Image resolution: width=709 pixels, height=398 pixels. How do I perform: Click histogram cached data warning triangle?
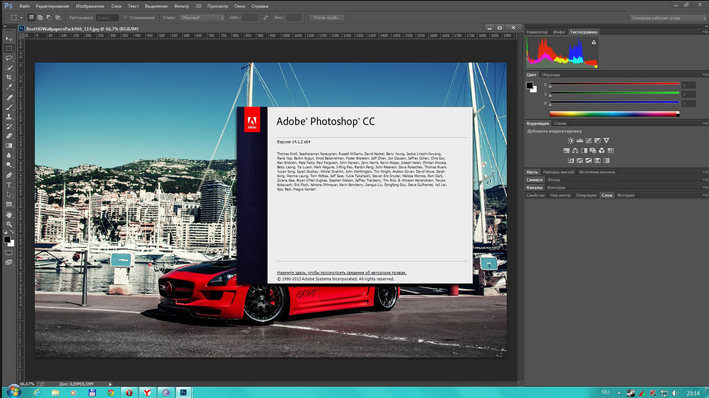[594, 42]
